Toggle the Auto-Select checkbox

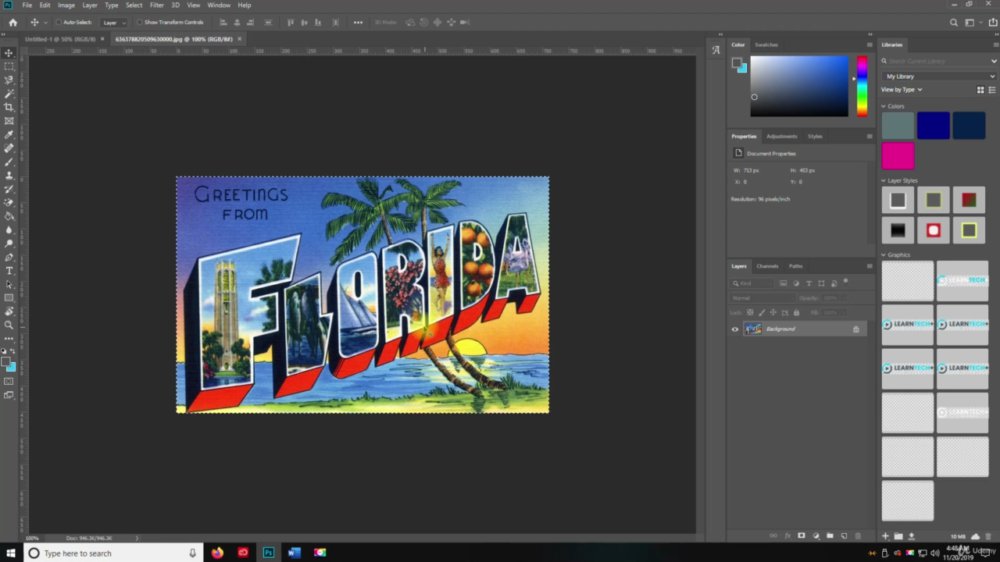tap(58, 22)
